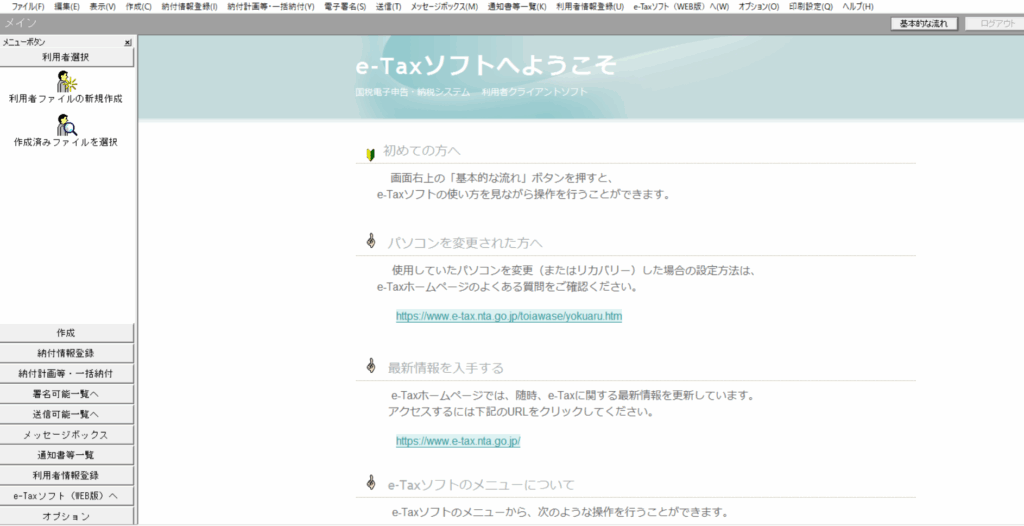This screenshot has width=1024, height=526.
Task: Open the 電子署名(S) menu
Action: [345, 7]
